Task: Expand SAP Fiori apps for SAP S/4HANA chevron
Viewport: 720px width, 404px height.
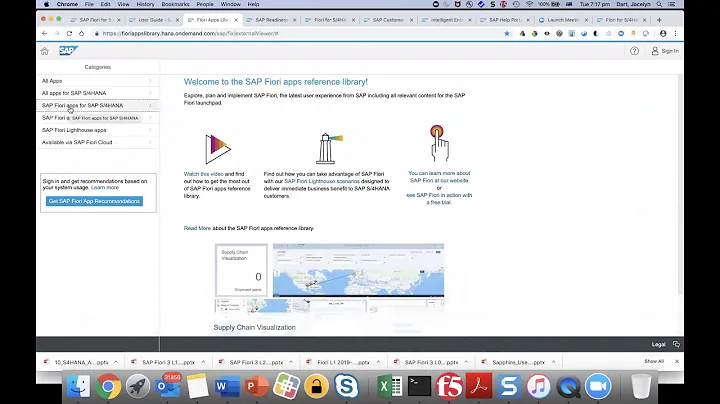Action: [x=150, y=106]
